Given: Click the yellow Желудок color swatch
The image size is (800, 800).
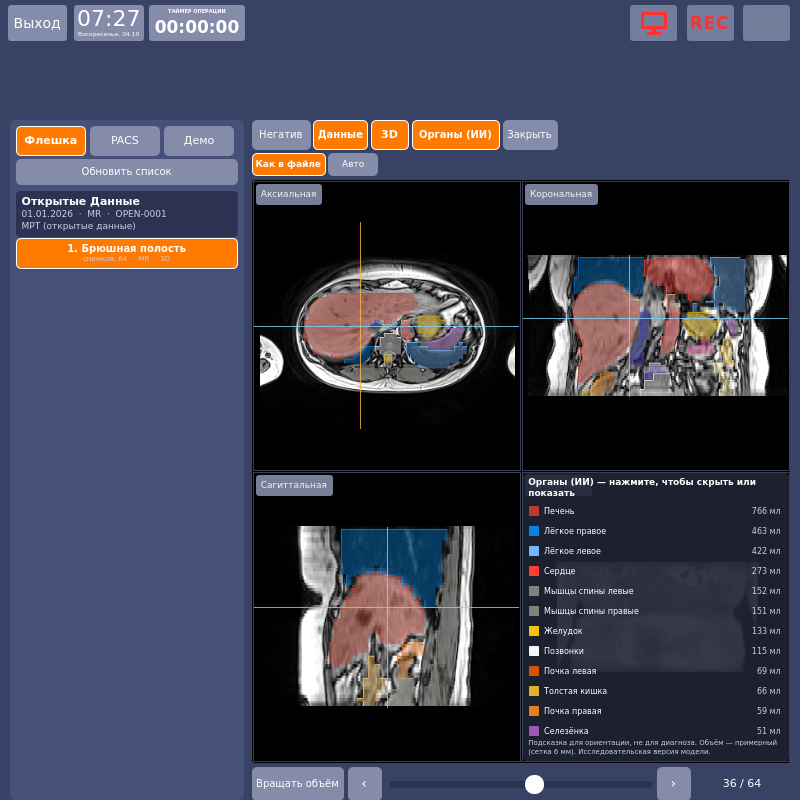Looking at the screenshot, I should 534,631.
